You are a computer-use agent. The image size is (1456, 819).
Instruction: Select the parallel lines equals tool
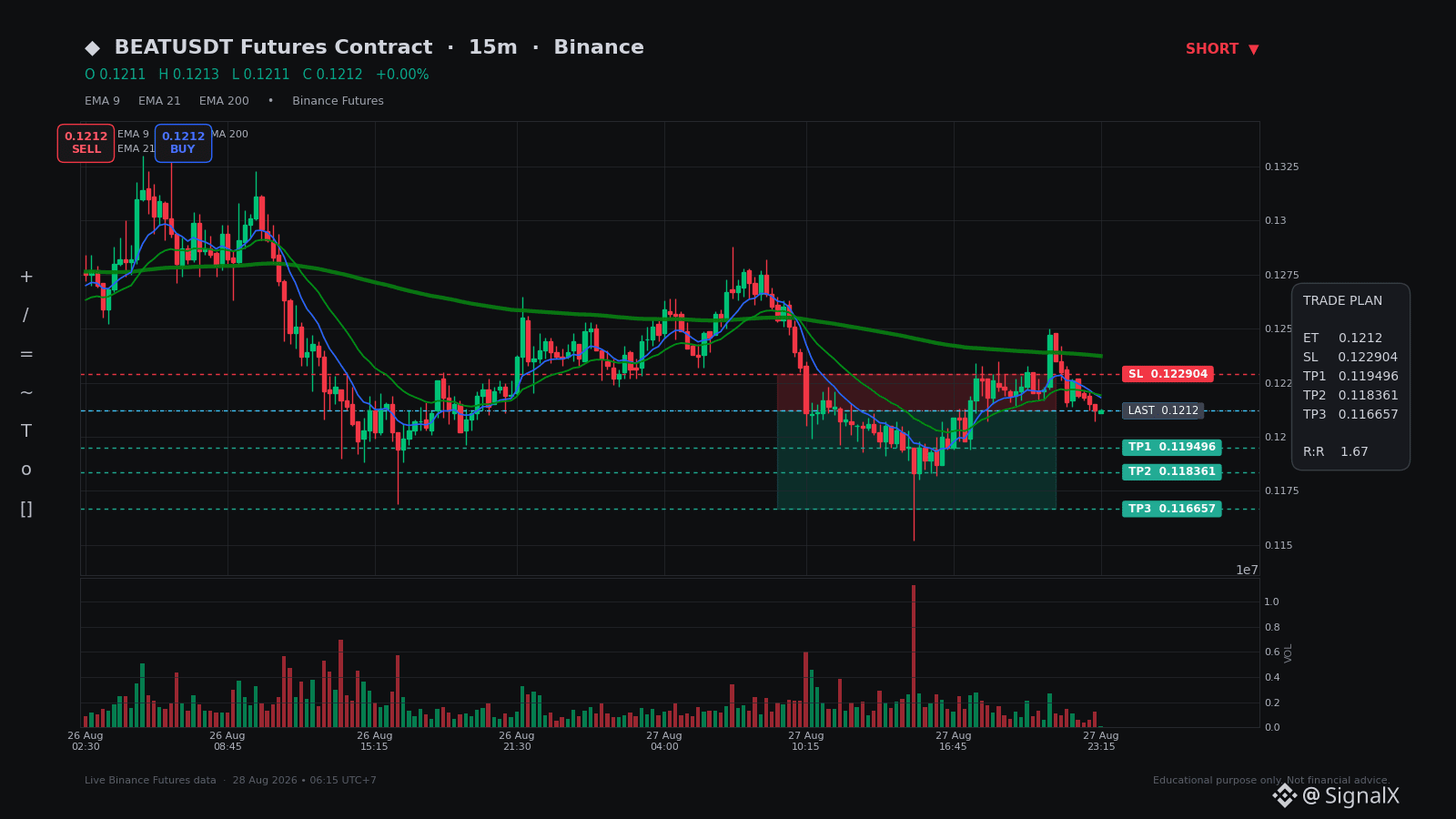[x=26, y=354]
